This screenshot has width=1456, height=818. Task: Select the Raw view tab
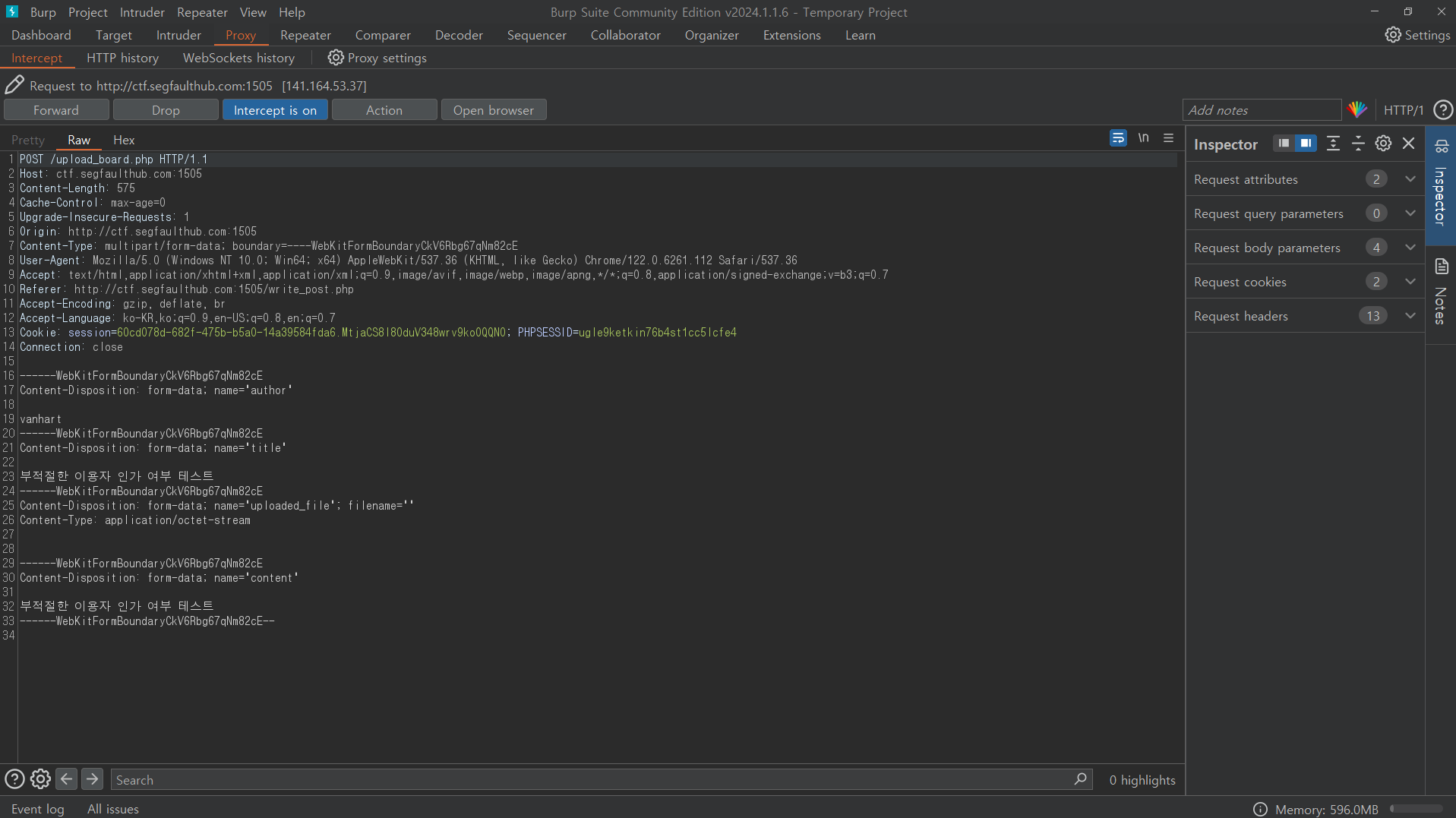(x=79, y=140)
